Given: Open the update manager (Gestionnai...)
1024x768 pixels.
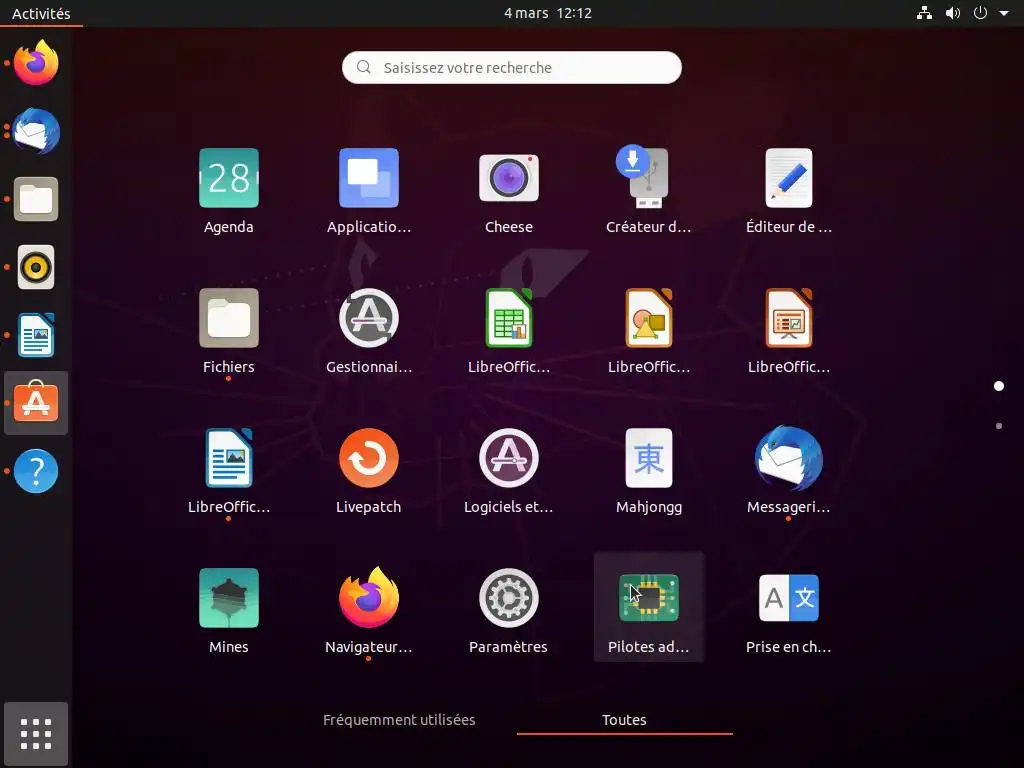Looking at the screenshot, I should (369, 318).
